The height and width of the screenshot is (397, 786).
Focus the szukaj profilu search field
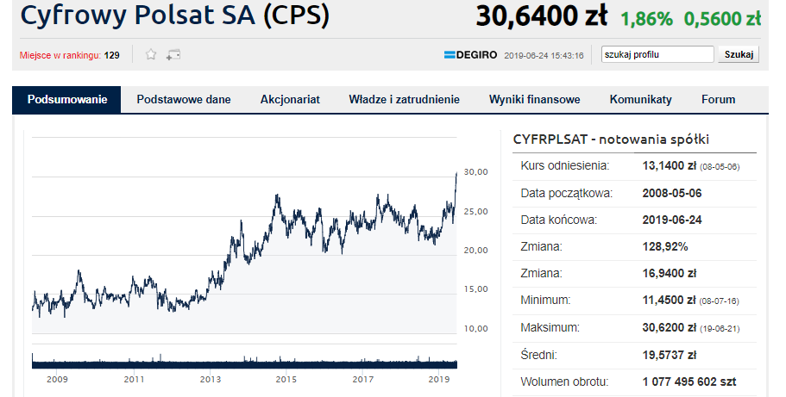pos(657,54)
